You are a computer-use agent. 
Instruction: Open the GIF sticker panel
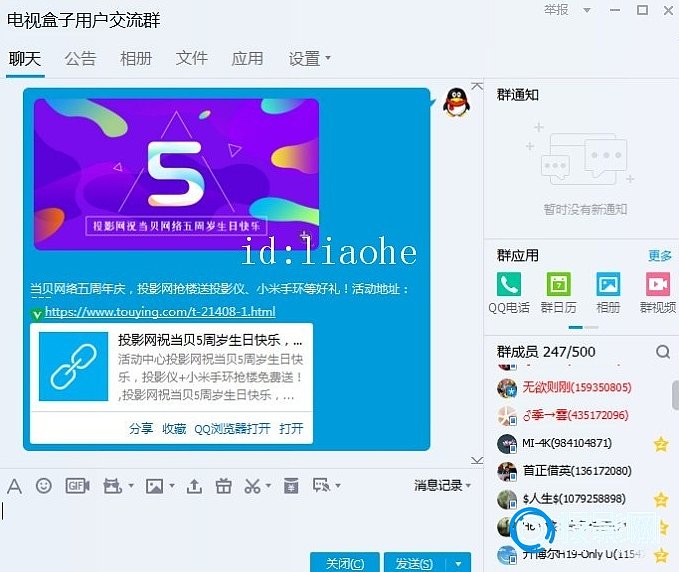77,486
